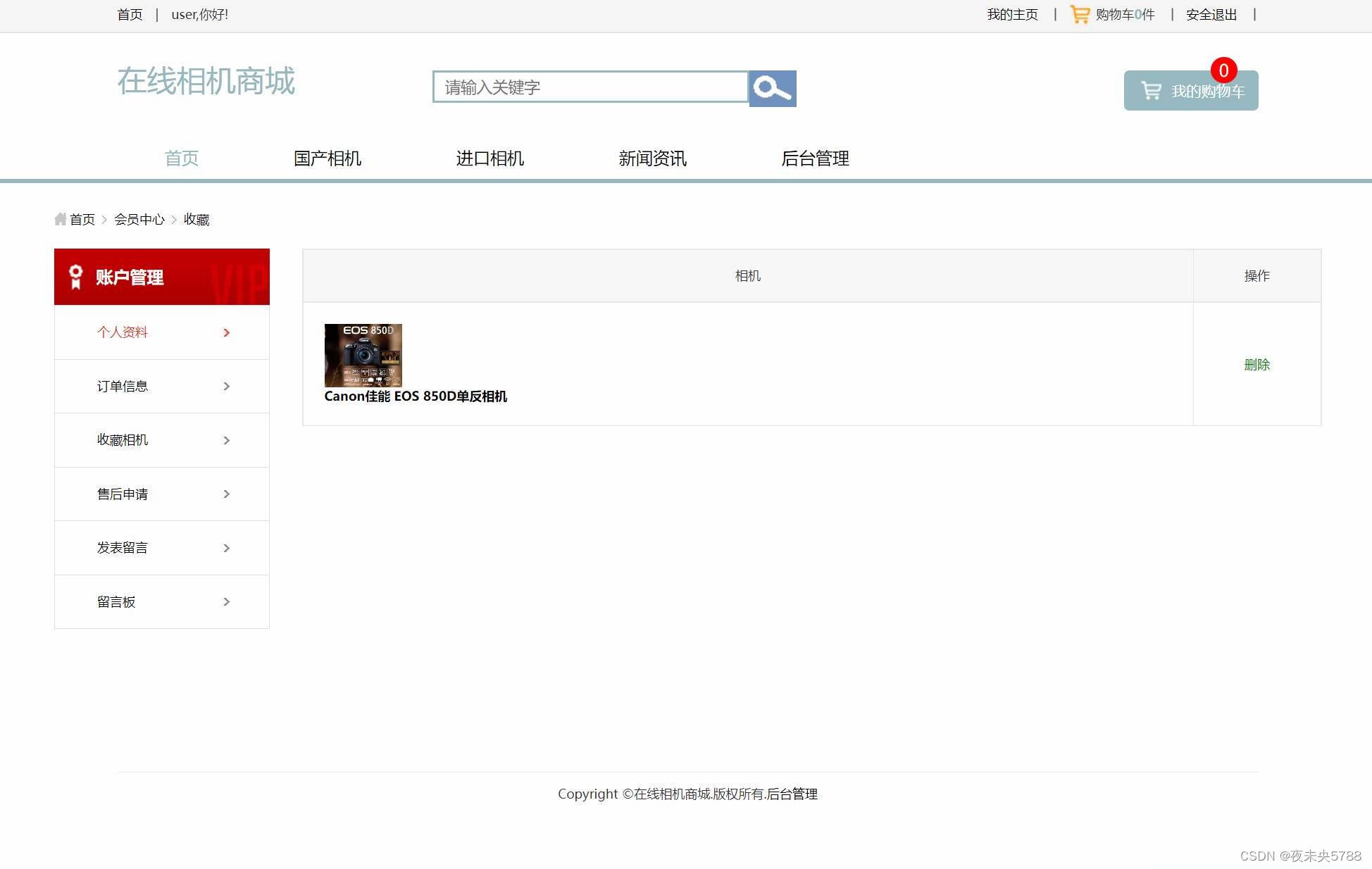Viewport: 1372px width, 869px height.
Task: Expand the 订单信息 section chevron
Action: pyautogui.click(x=226, y=386)
